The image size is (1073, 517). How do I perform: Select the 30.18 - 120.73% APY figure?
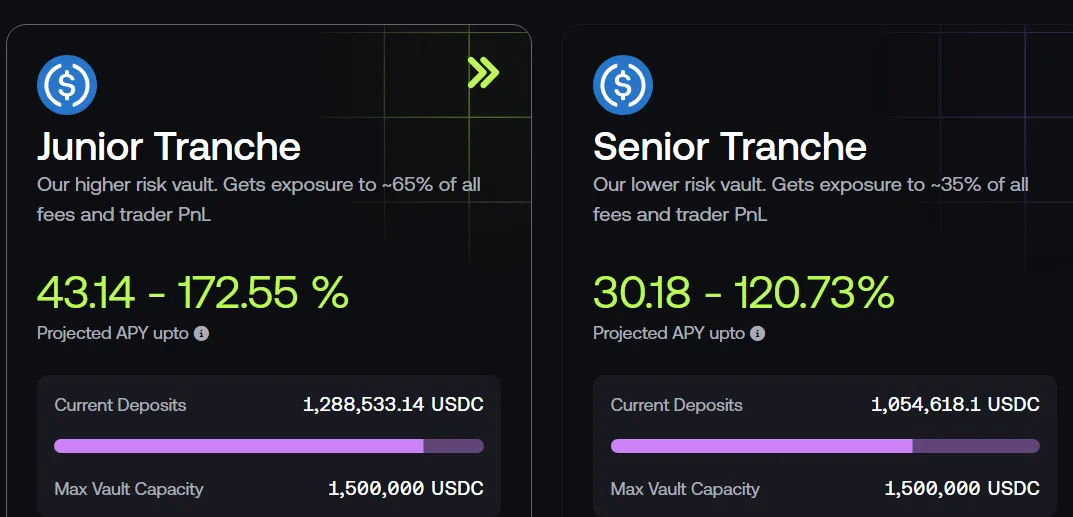point(744,292)
